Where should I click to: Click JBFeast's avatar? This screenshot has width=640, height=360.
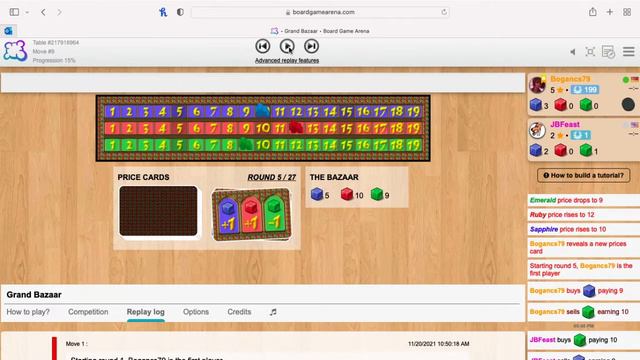(538, 130)
